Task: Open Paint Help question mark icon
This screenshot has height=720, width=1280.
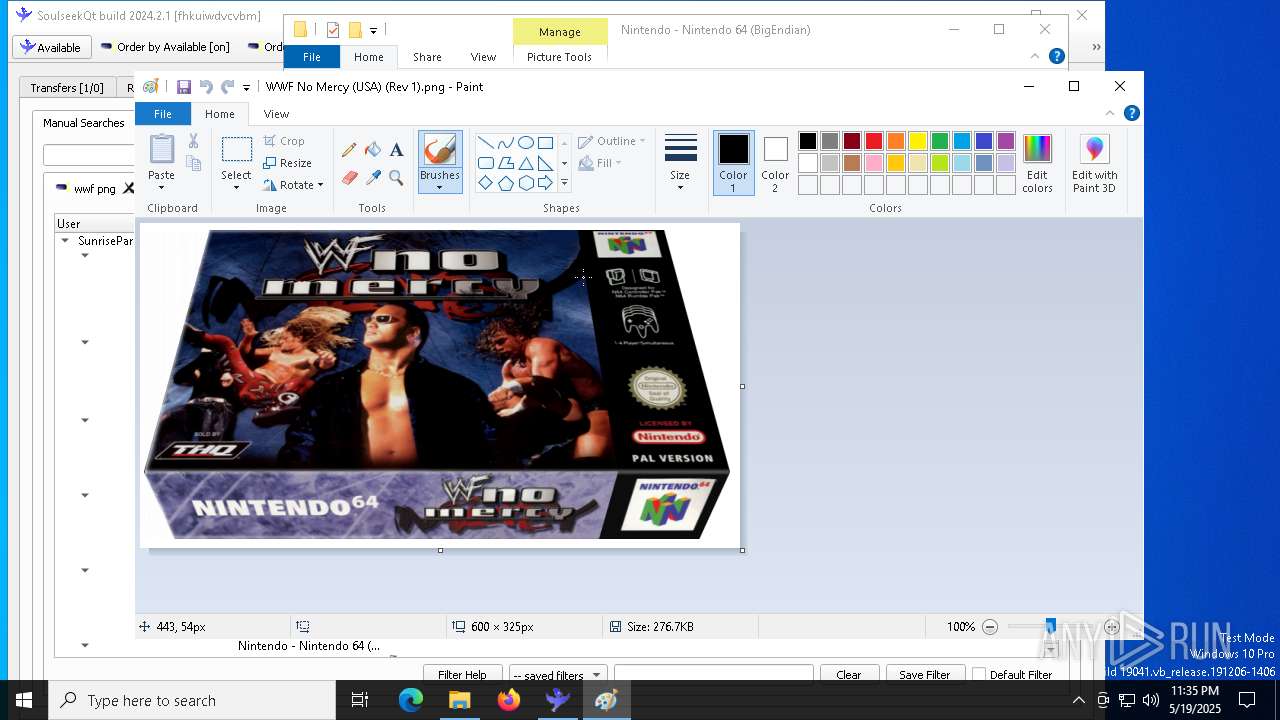Action: pos(1131,114)
